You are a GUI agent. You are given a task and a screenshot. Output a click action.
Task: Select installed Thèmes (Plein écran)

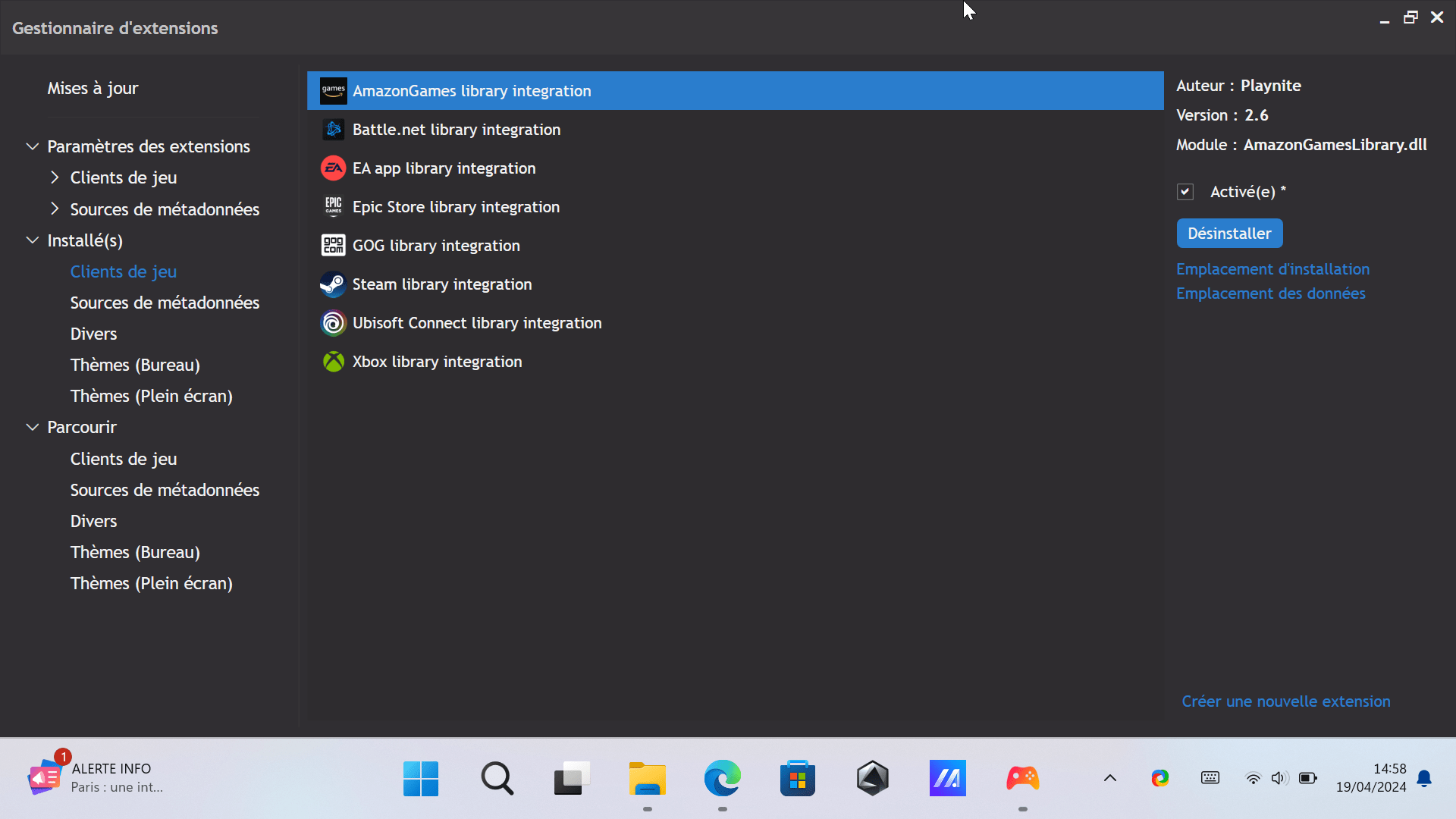[x=152, y=396]
